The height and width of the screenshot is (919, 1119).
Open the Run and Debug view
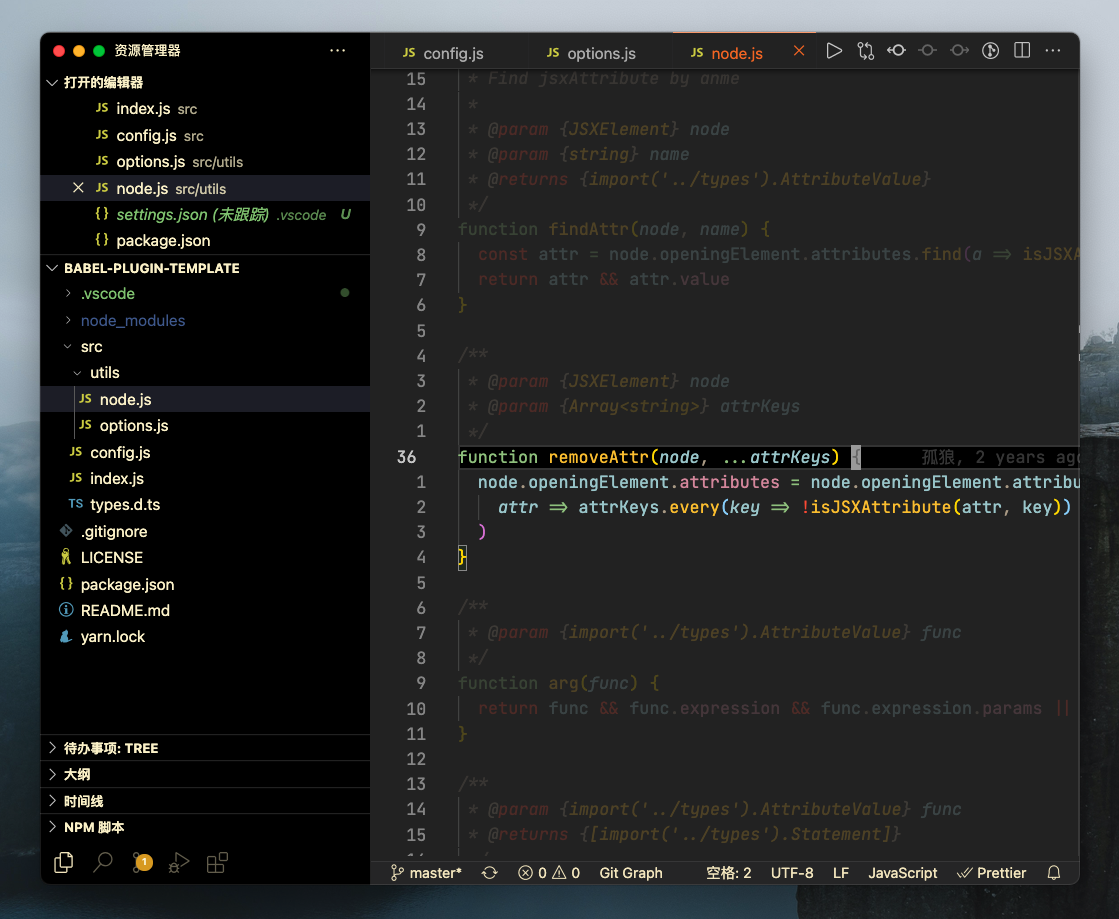(178, 863)
